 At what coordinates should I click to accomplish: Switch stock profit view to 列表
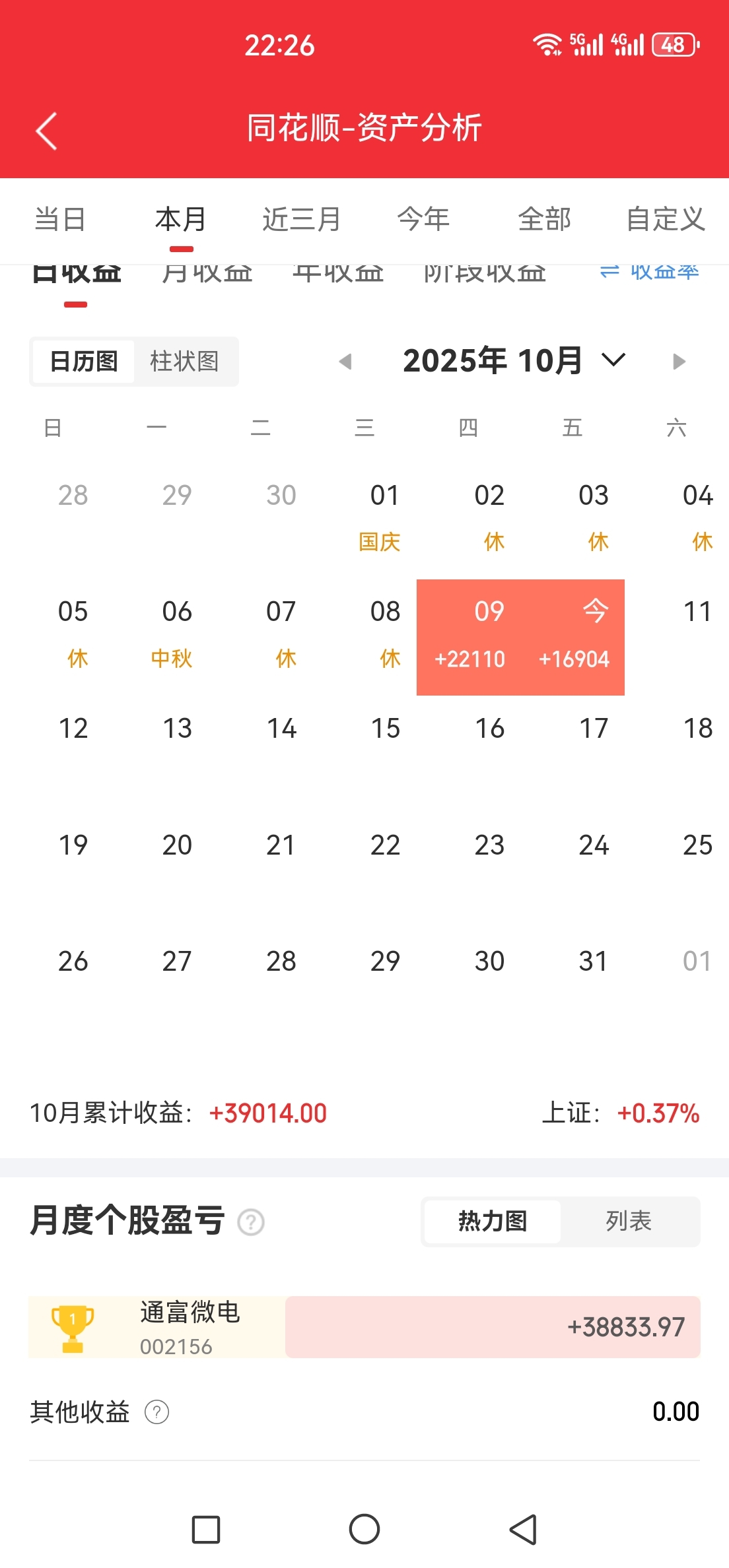point(629,1222)
